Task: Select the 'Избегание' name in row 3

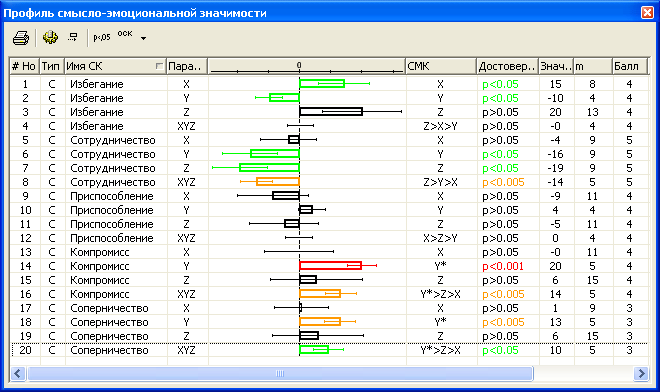Action: tap(97, 112)
